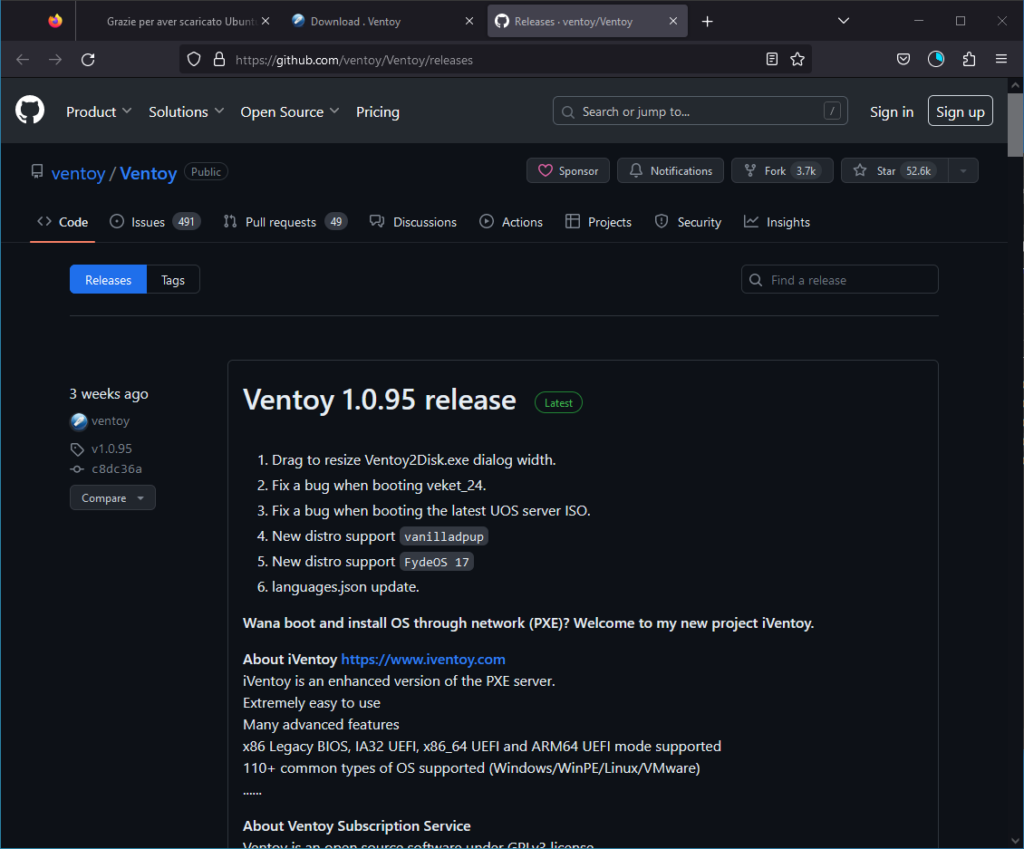Viewport: 1024px width, 849px height.
Task: Open the v1.0.95 tag link
Action: [x=112, y=449]
